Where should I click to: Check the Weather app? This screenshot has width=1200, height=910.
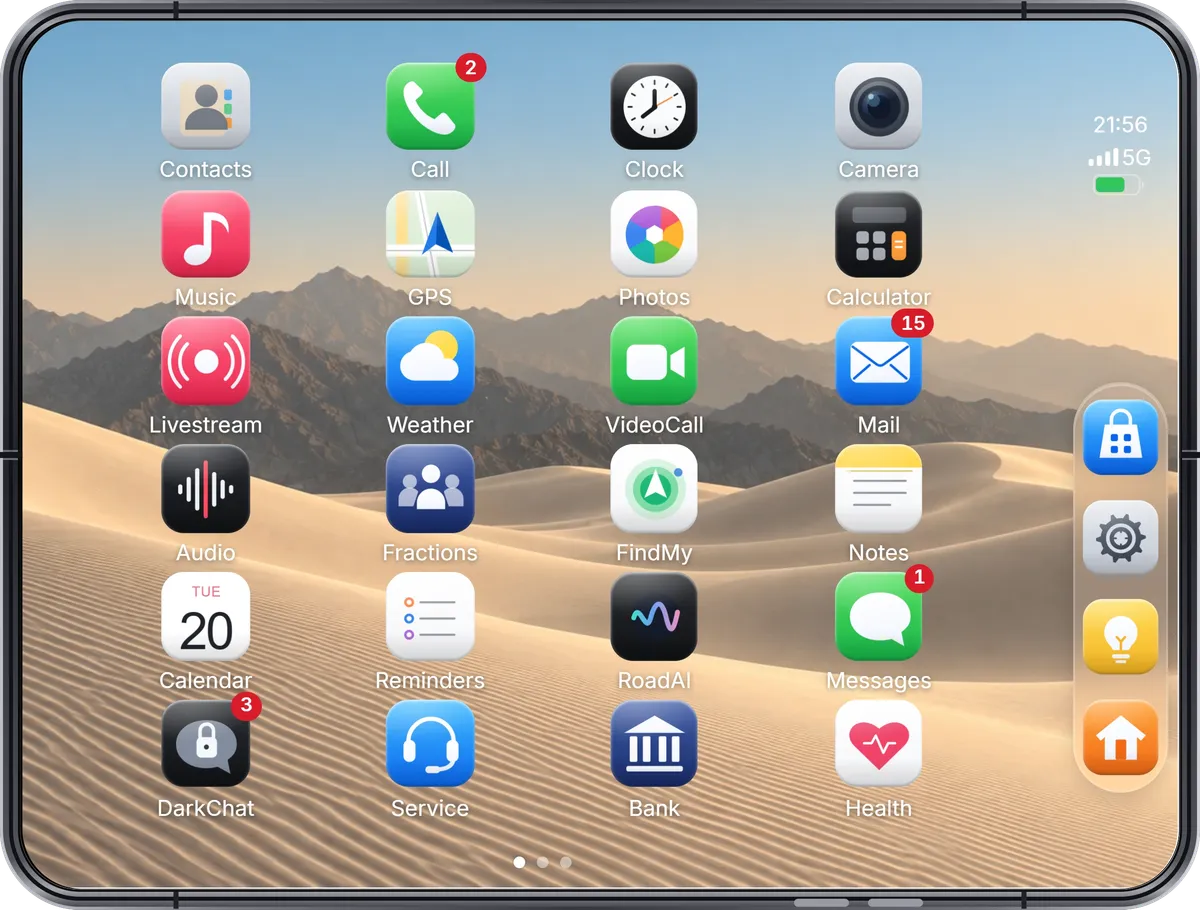tap(430, 362)
